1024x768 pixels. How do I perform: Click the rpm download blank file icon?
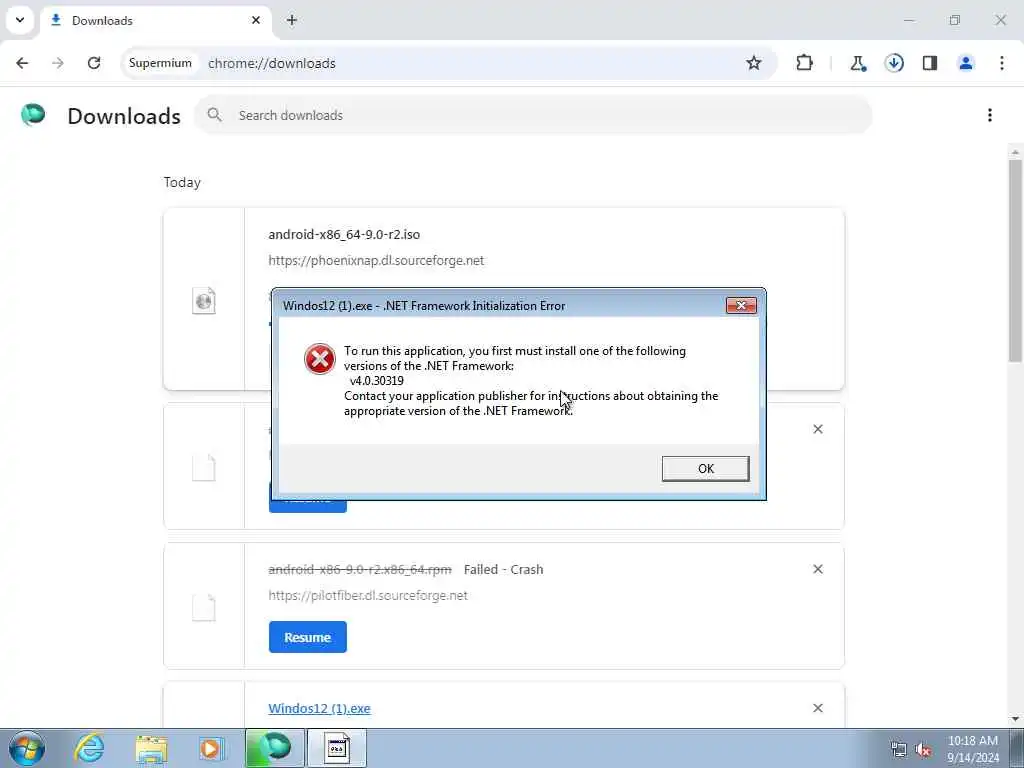click(x=204, y=607)
